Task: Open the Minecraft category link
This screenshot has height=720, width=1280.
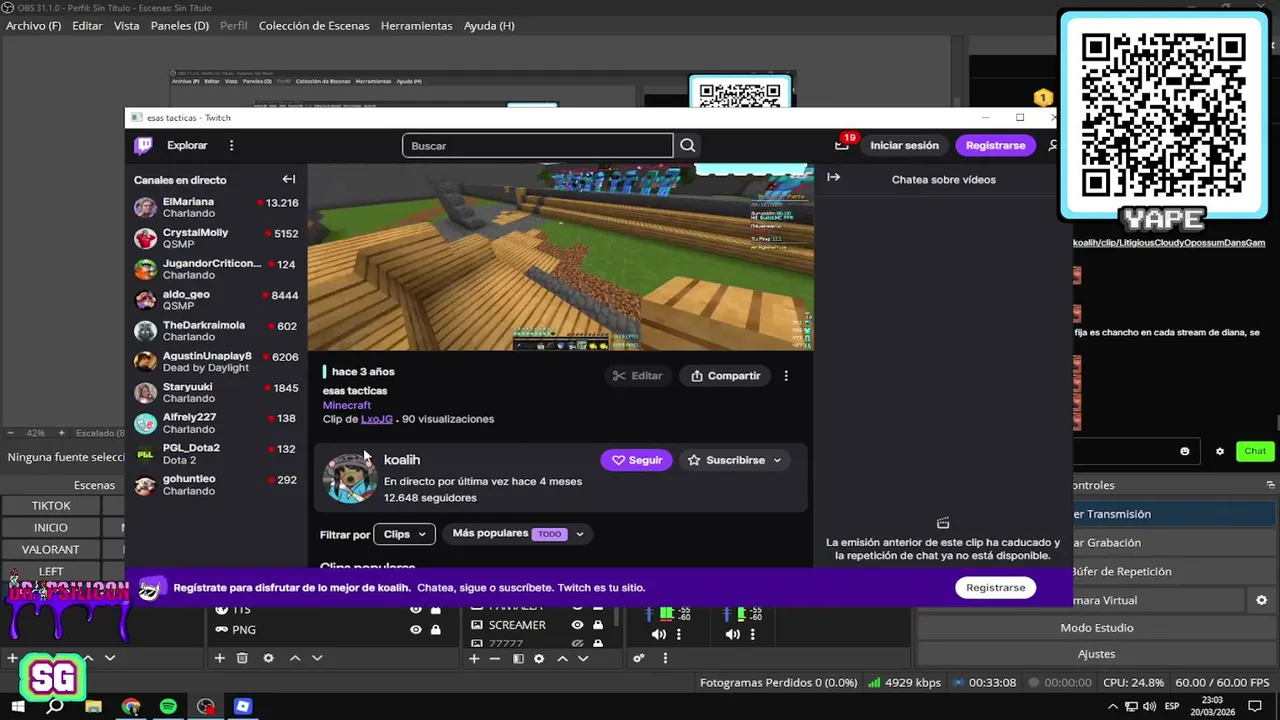Action: tap(346, 405)
